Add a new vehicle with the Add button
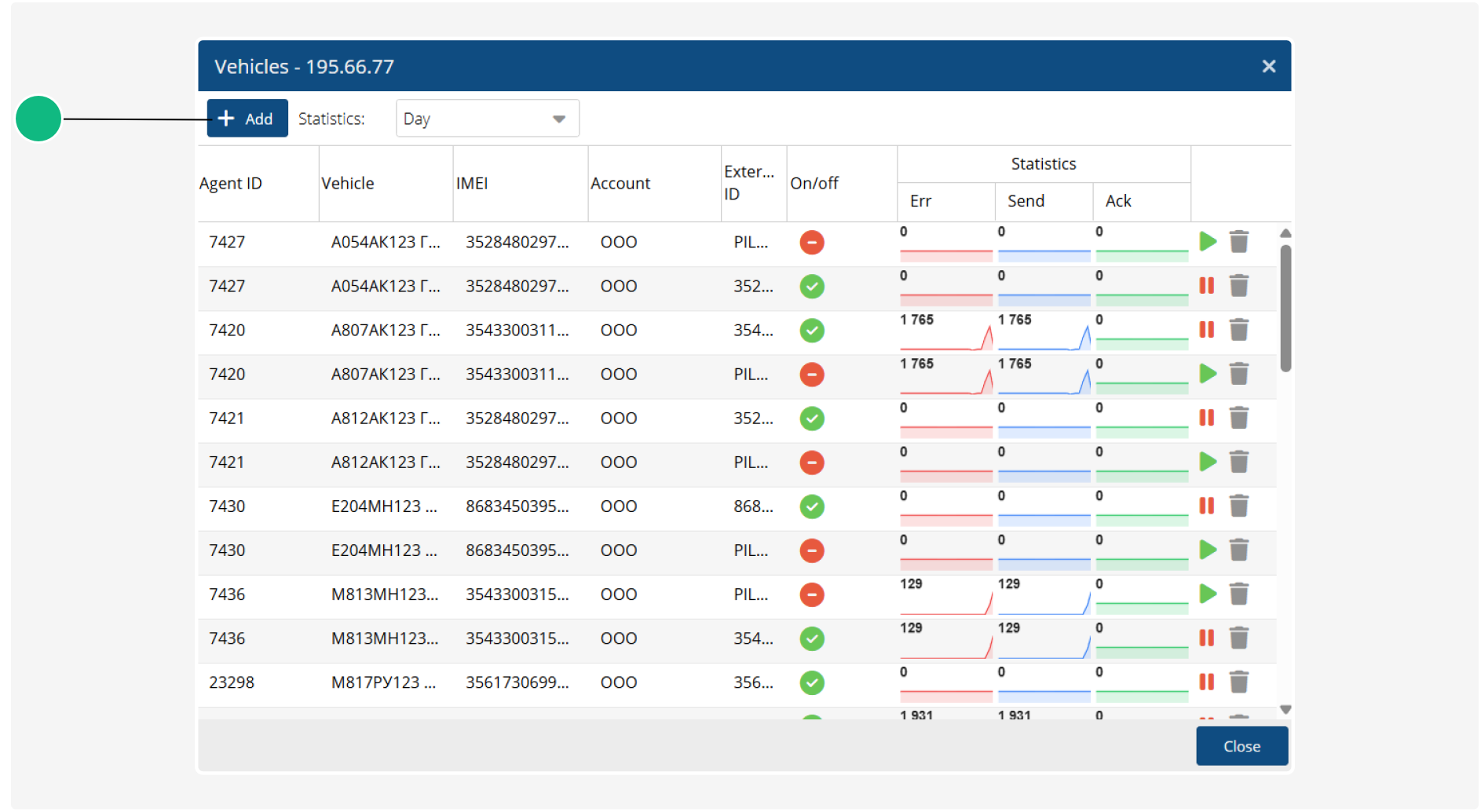Viewport: 1481px width, 812px height. 247,119
